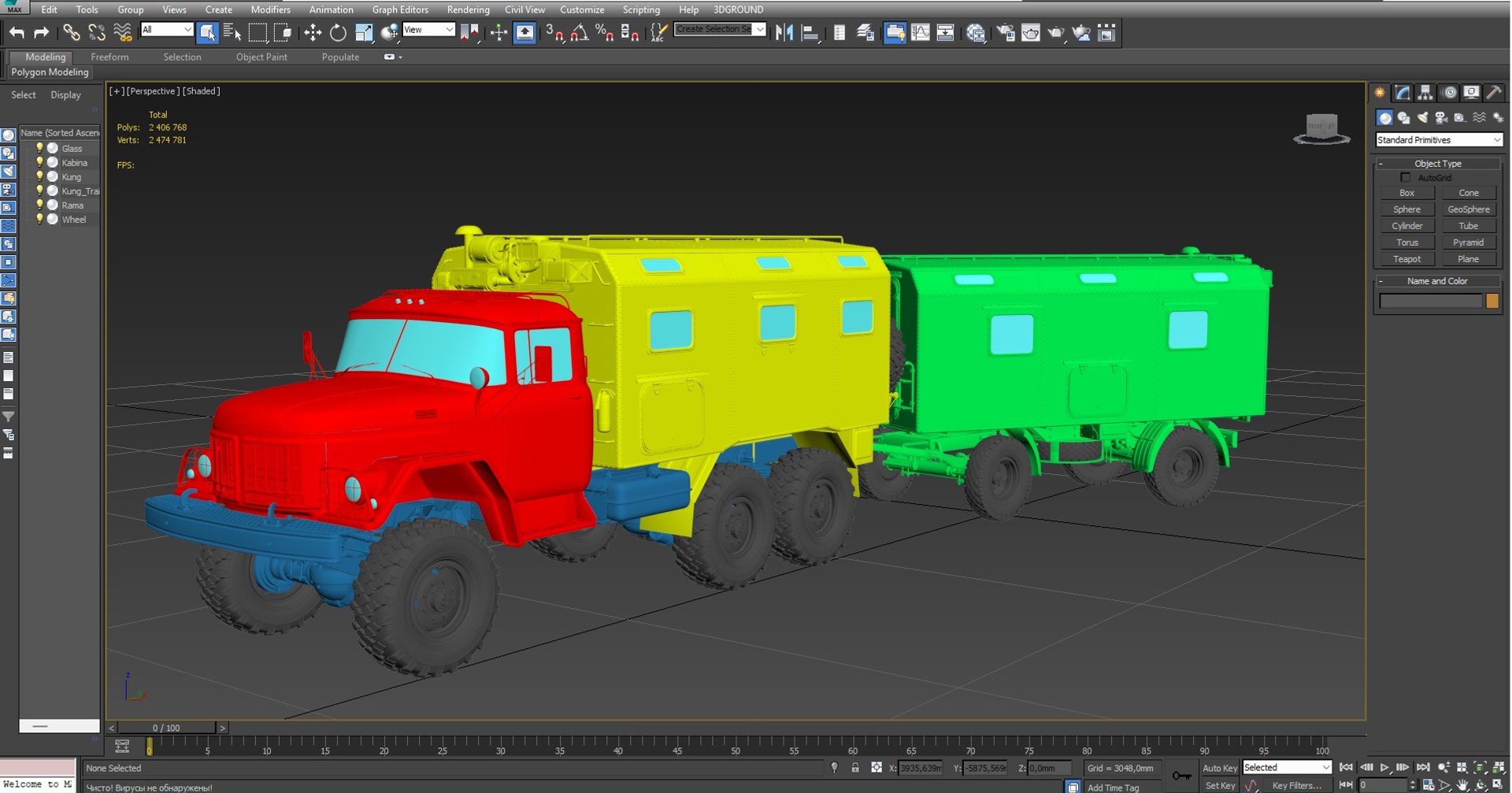This screenshot has height=793, width=1512.
Task: Open the Utilities hammer panel tab
Action: 1494,93
